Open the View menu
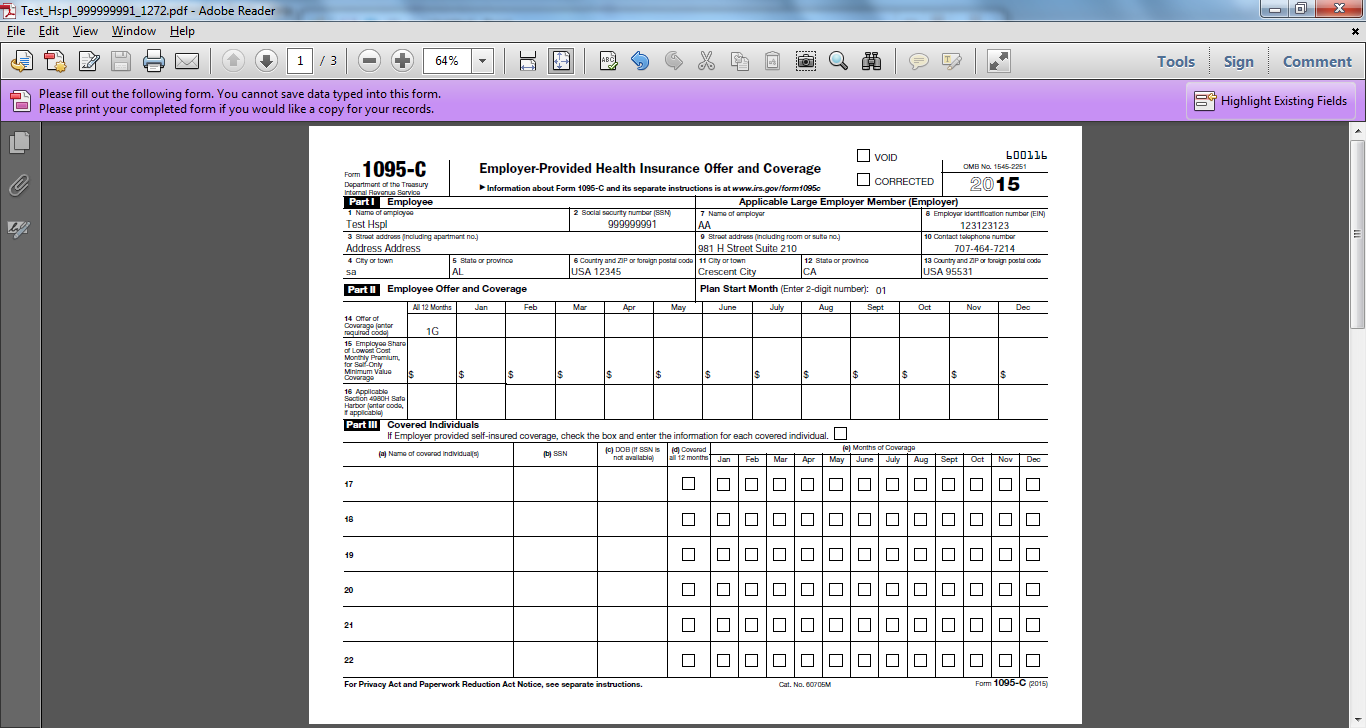Viewport: 1366px width, 728px height. click(x=85, y=31)
